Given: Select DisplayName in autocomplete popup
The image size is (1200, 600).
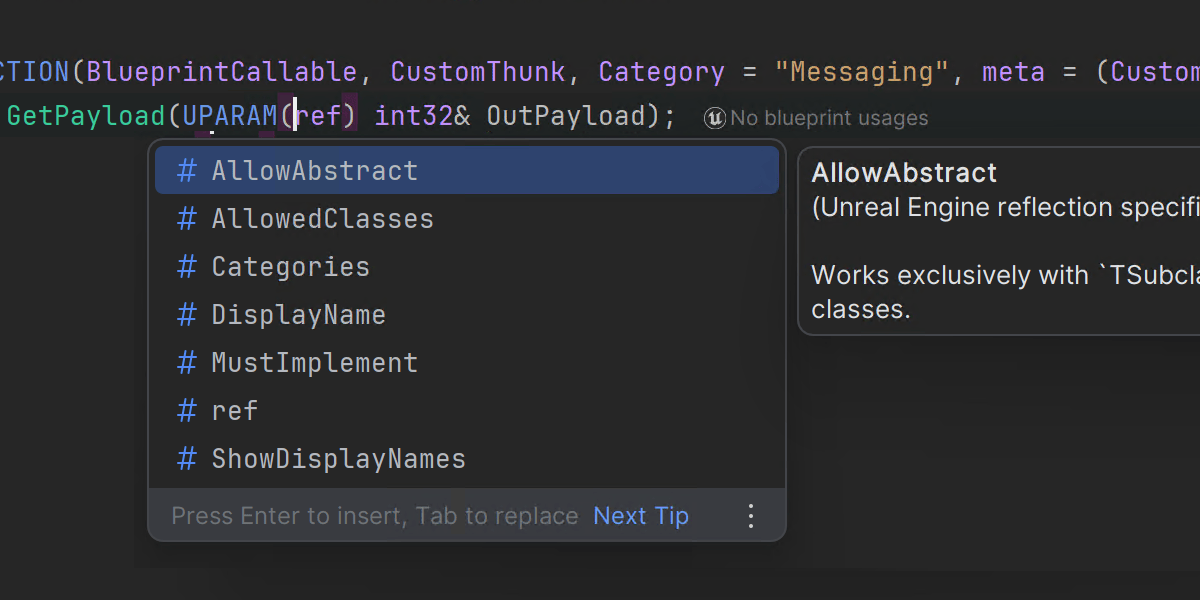Looking at the screenshot, I should [298, 315].
